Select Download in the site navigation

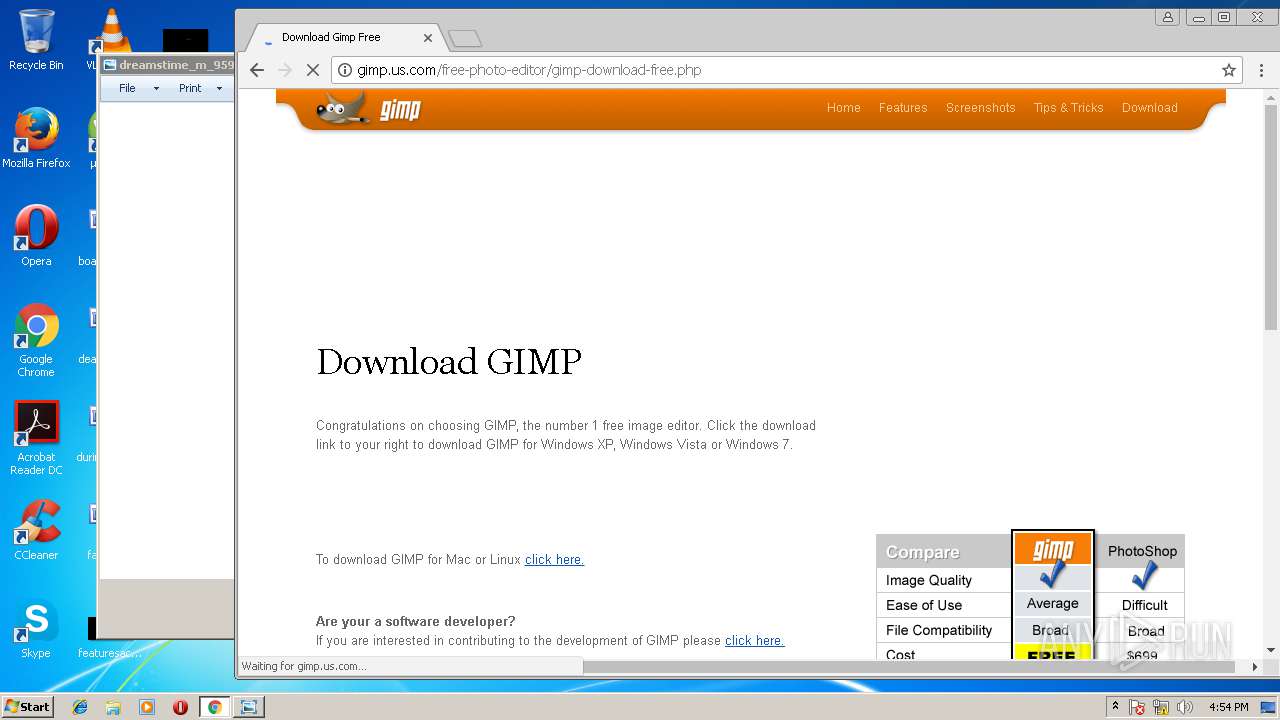(x=1149, y=108)
